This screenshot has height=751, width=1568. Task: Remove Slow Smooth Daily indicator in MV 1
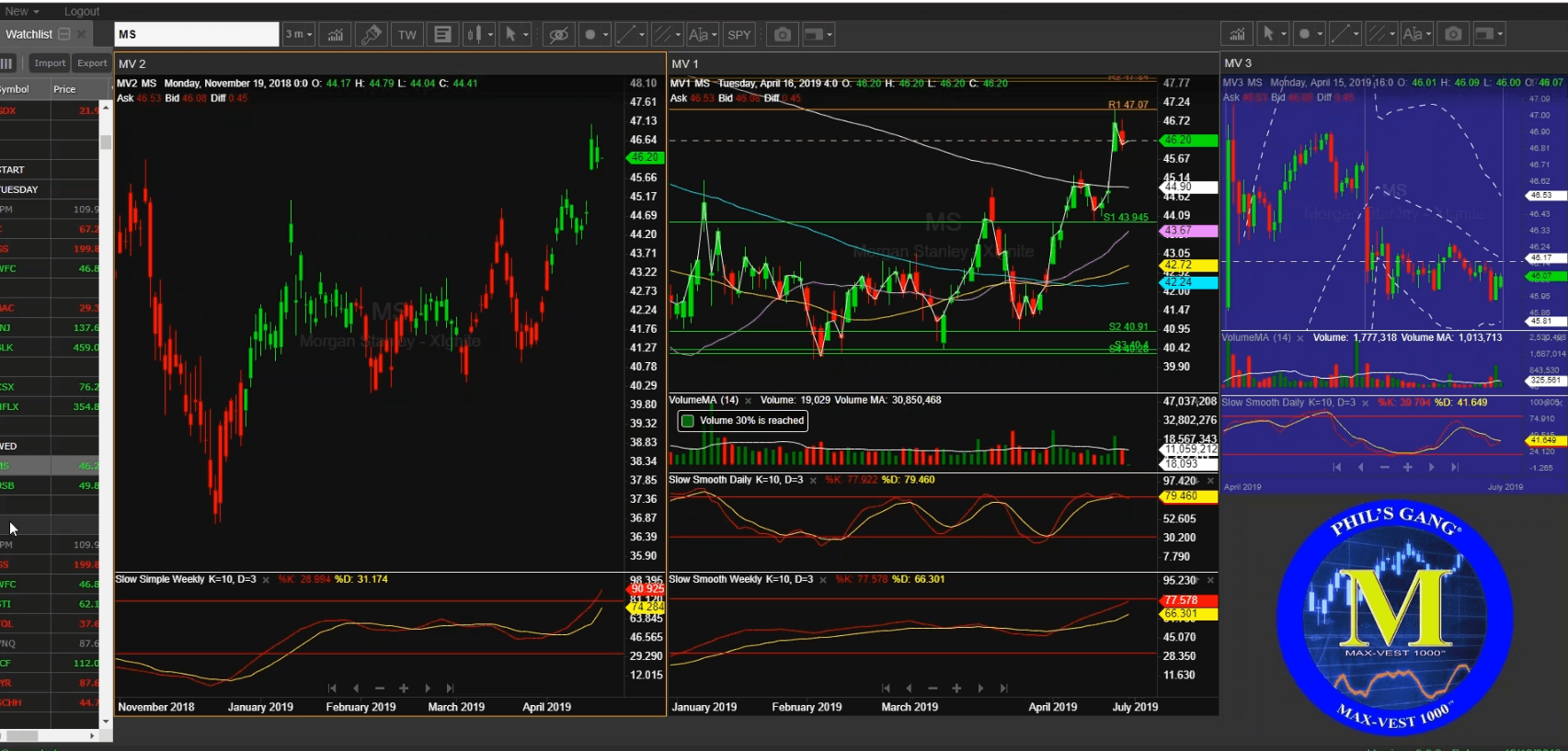813,481
